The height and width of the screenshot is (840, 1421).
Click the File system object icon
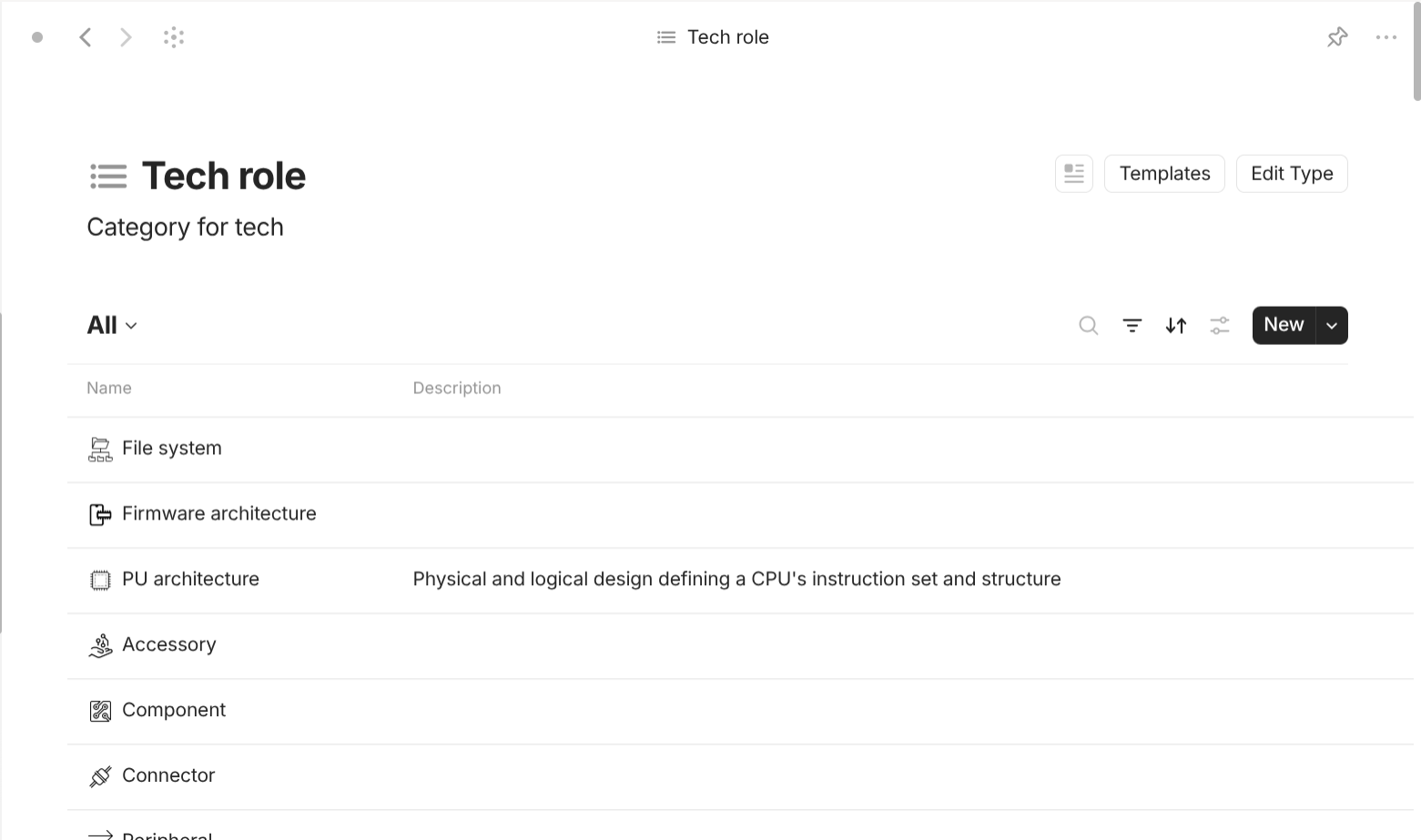click(100, 448)
